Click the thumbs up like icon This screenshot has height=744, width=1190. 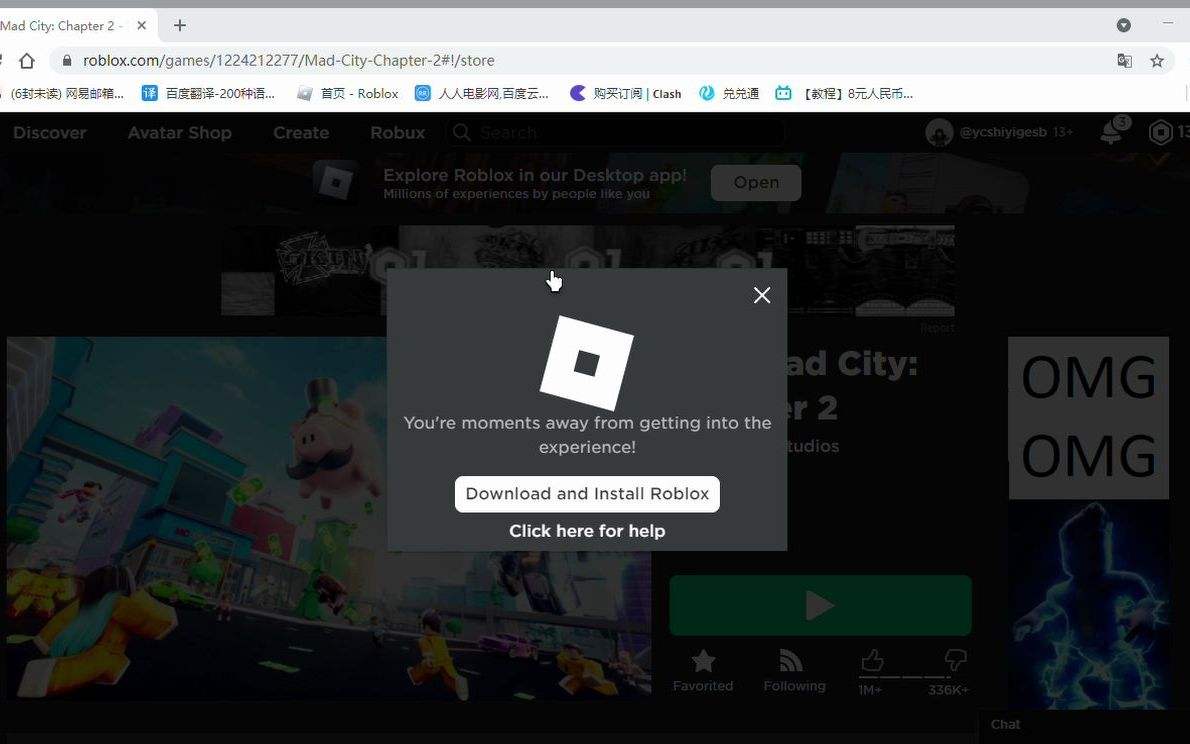pyautogui.click(x=872, y=660)
